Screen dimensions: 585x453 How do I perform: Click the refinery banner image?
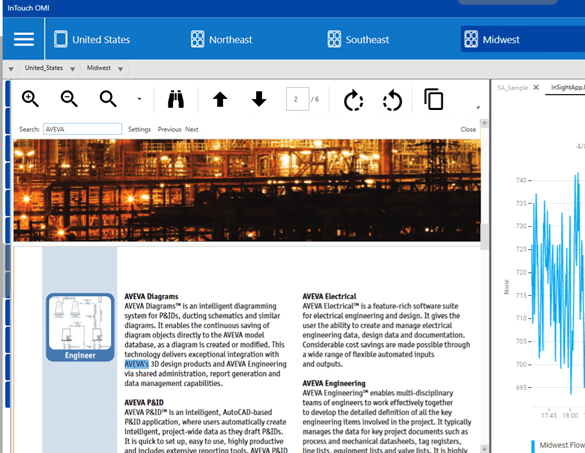247,190
